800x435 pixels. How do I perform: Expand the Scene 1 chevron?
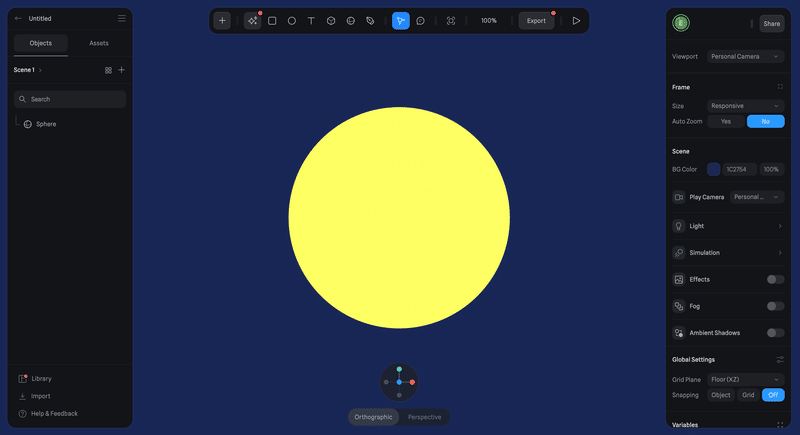(40, 70)
